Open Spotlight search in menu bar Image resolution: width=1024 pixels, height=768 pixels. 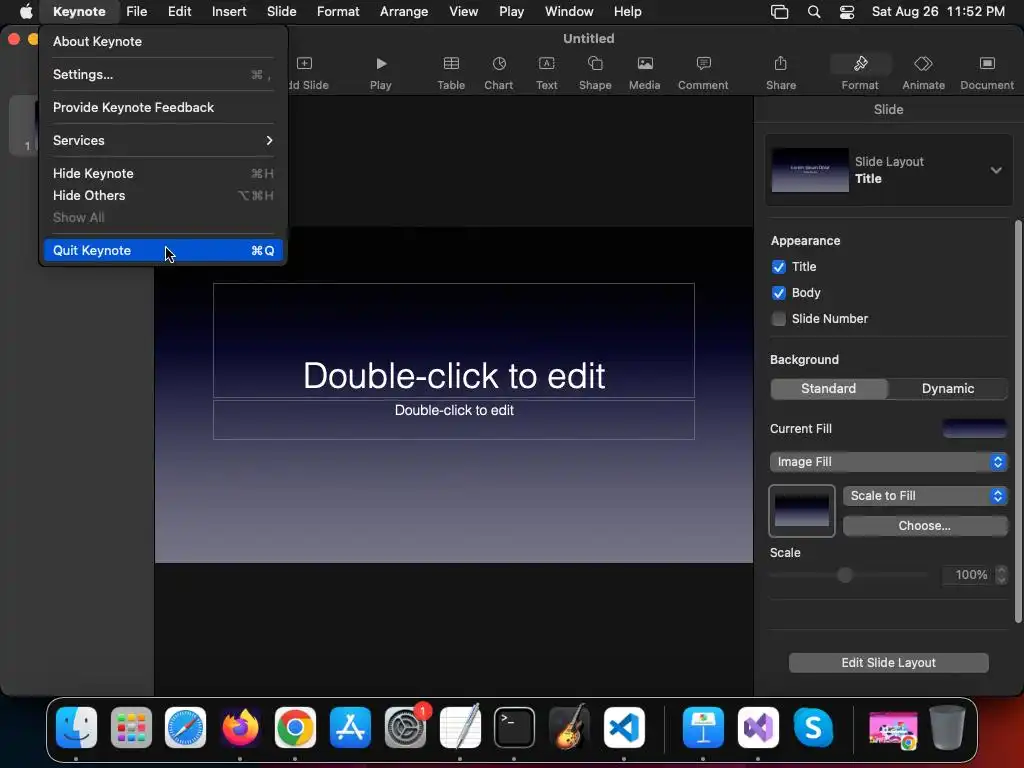point(814,12)
